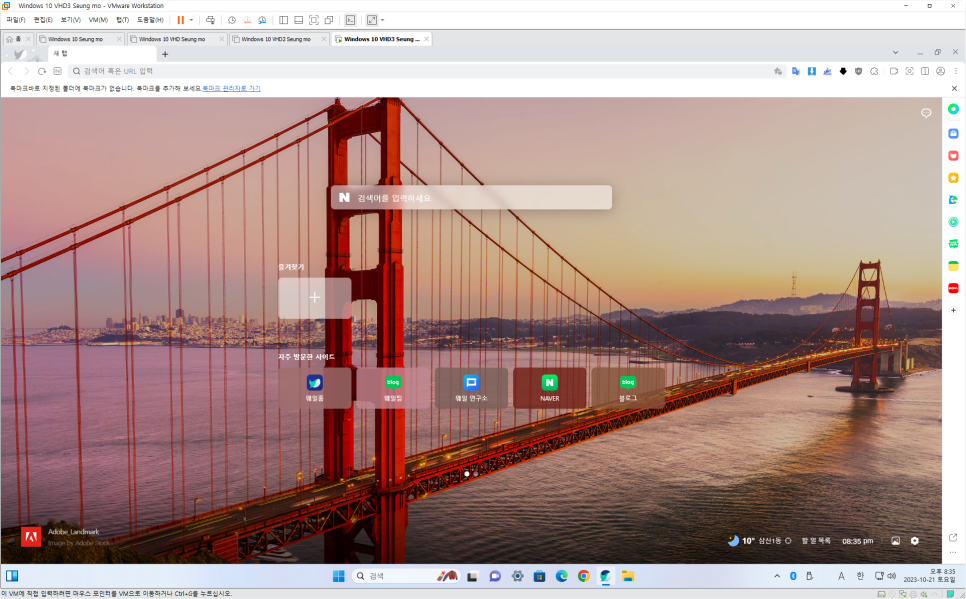Show hidden system tray icons chevron

777,576
